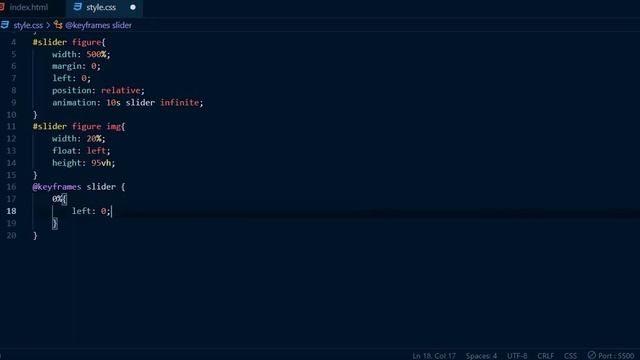640x360 pixels.
Task: Click the 'position: relative;' declaration
Action: (x=98, y=90)
